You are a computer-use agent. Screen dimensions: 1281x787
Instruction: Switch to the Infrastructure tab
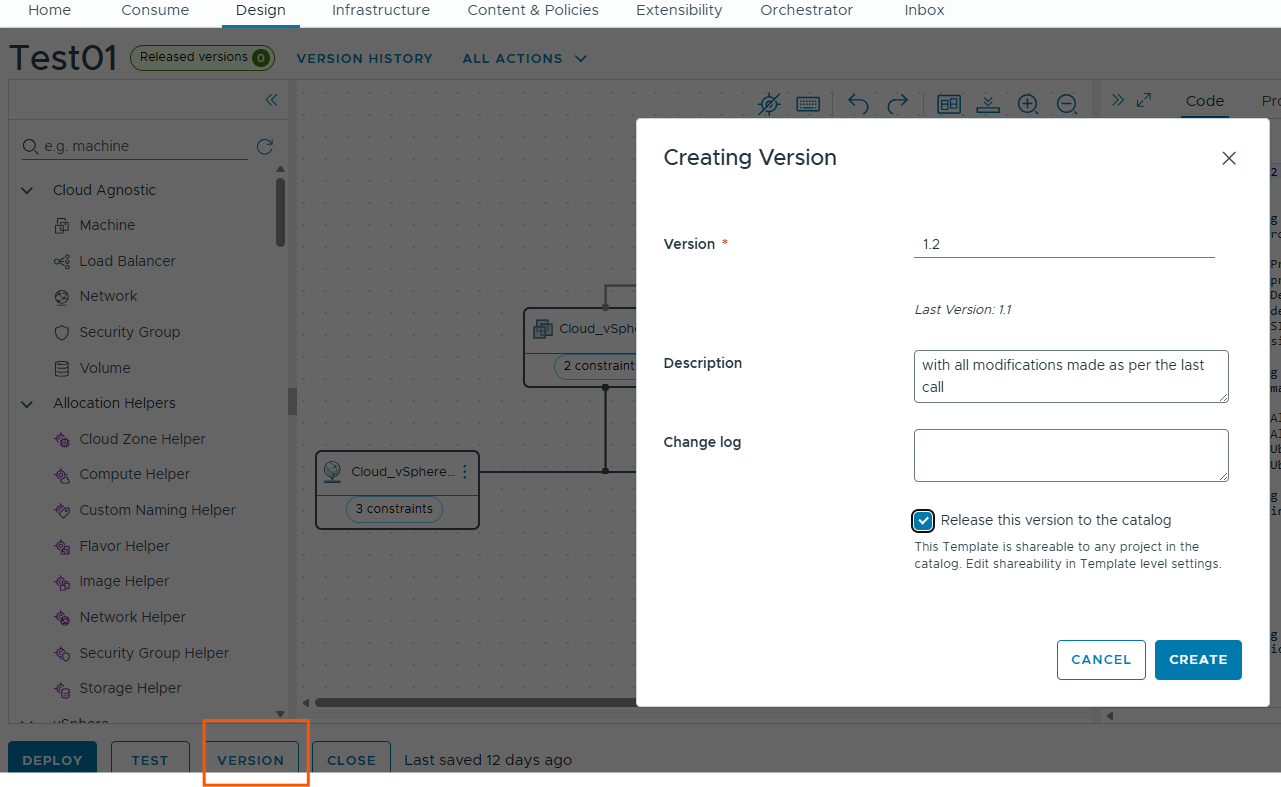(x=380, y=10)
